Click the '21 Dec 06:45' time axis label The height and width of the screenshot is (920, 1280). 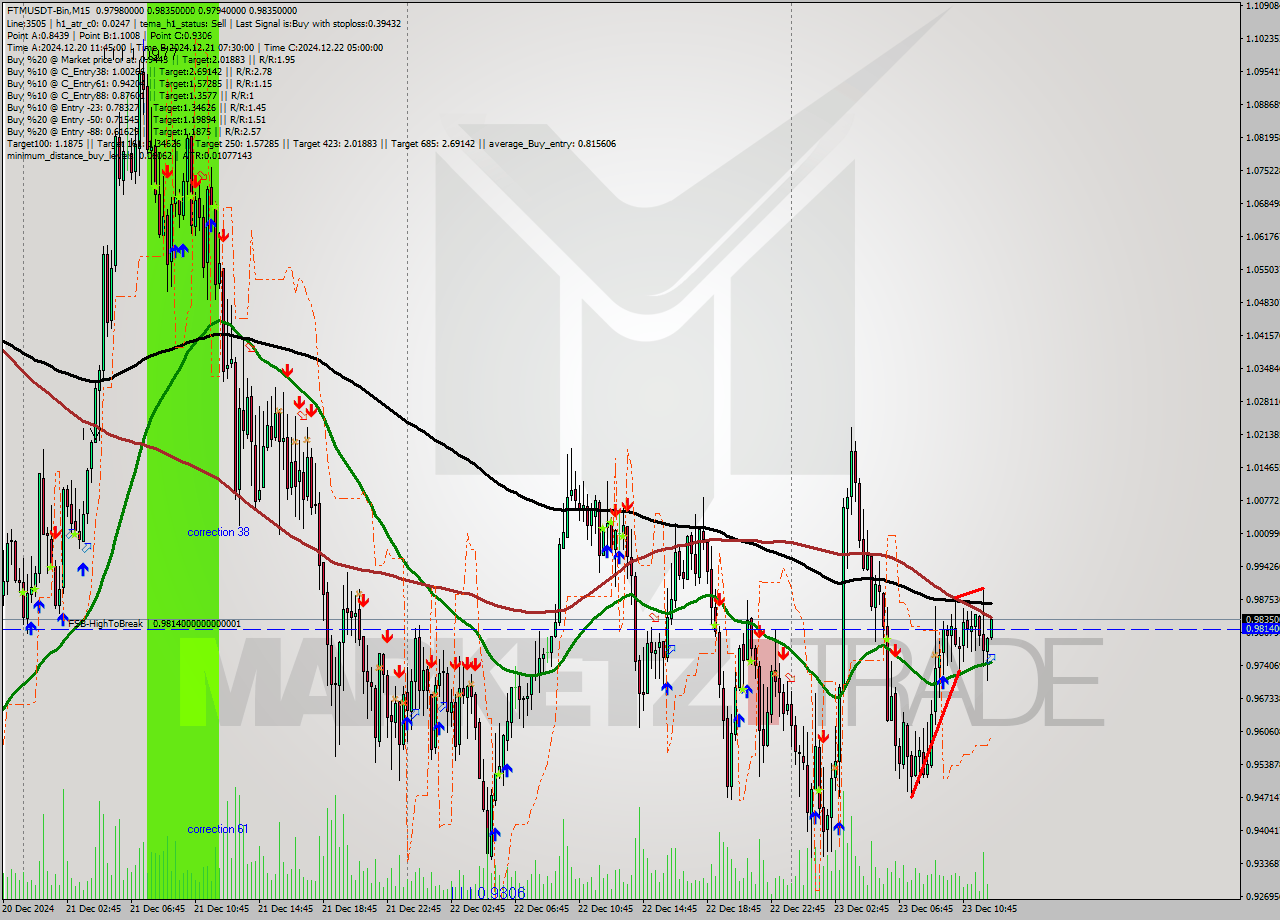click(157, 909)
